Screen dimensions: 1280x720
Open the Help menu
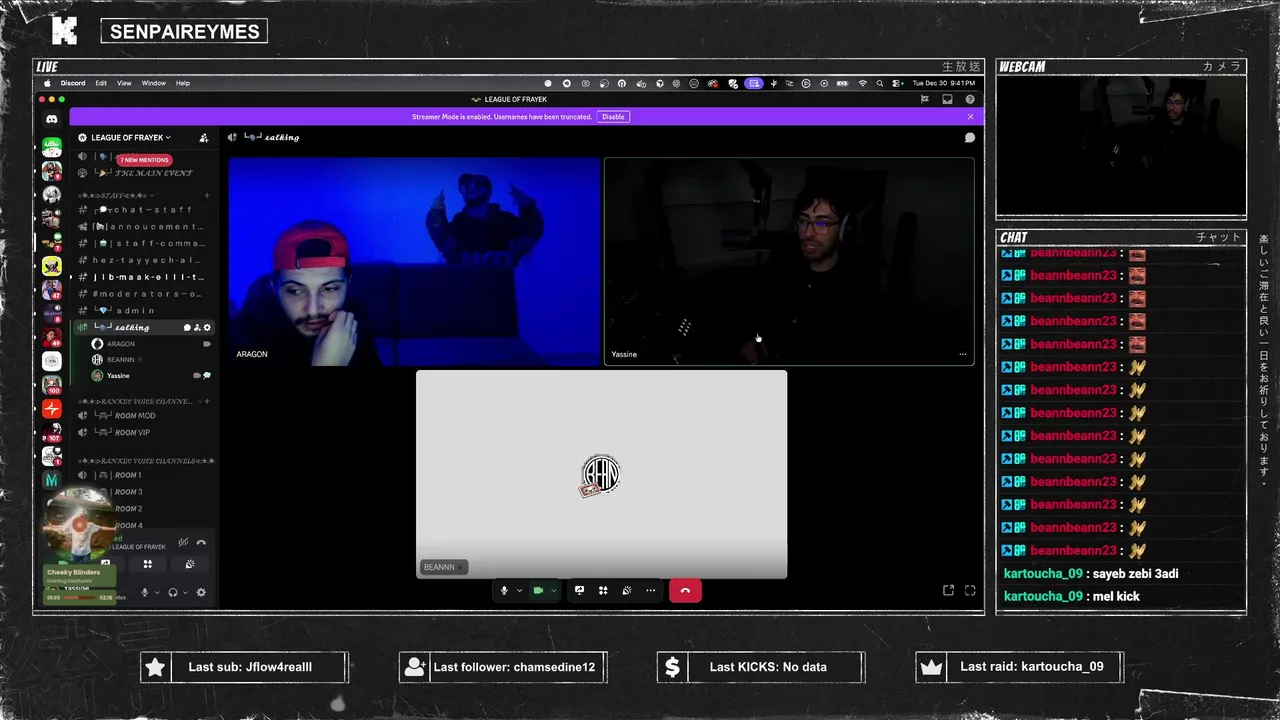coord(183,83)
